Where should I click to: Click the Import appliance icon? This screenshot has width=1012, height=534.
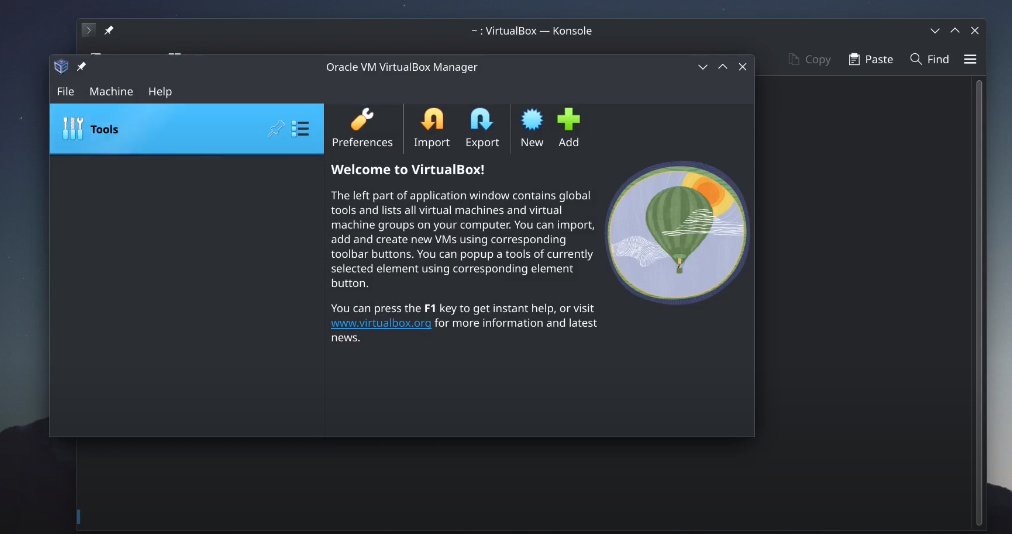(432, 121)
